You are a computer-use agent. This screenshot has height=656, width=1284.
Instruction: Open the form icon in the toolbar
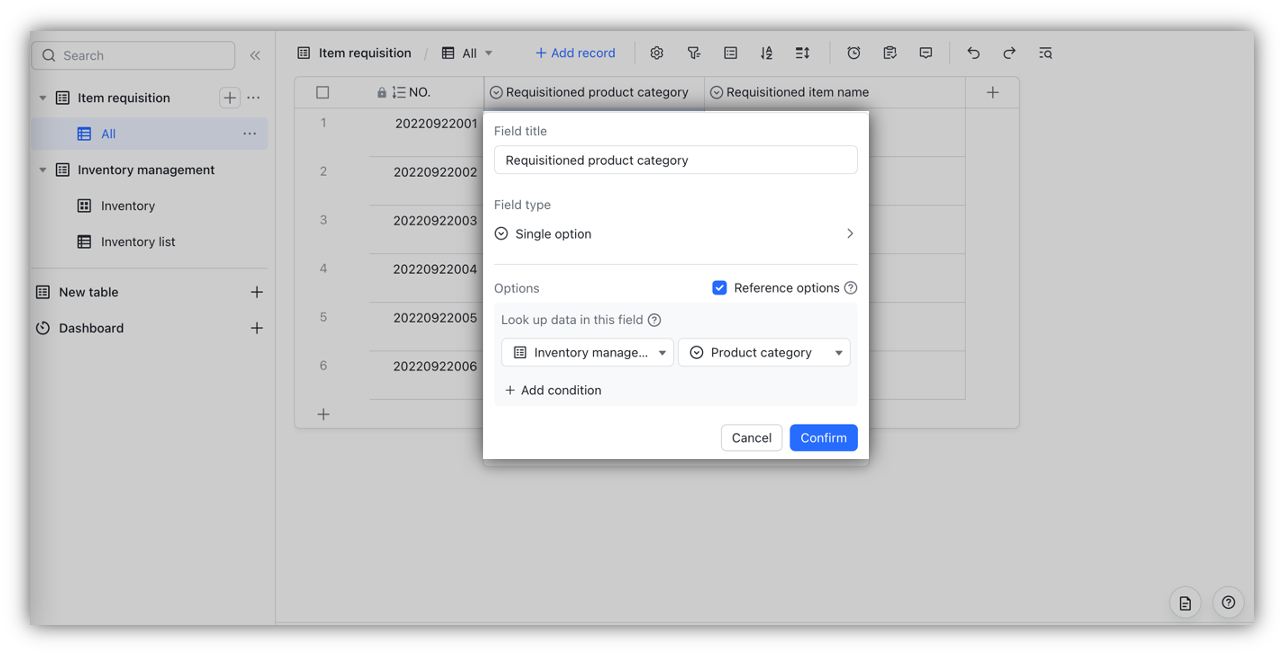pyautogui.click(x=889, y=52)
